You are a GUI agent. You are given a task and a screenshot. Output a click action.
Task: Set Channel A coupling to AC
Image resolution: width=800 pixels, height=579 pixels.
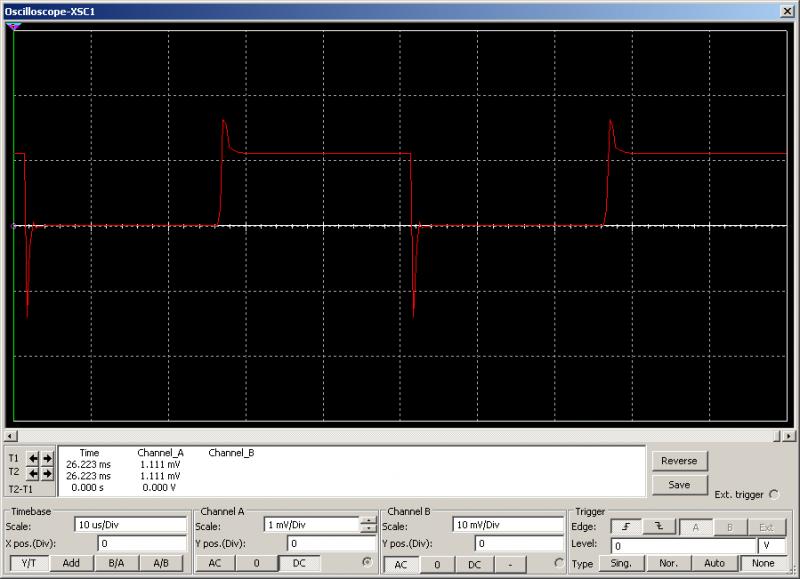(215, 563)
